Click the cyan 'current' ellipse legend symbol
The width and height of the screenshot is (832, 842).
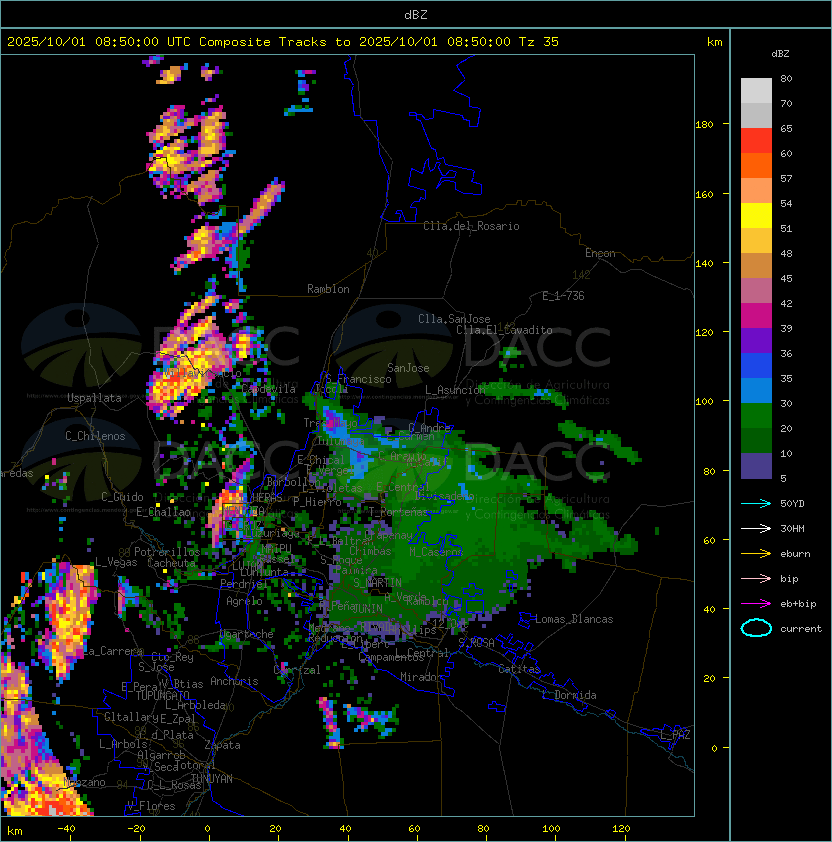pyautogui.click(x=756, y=628)
